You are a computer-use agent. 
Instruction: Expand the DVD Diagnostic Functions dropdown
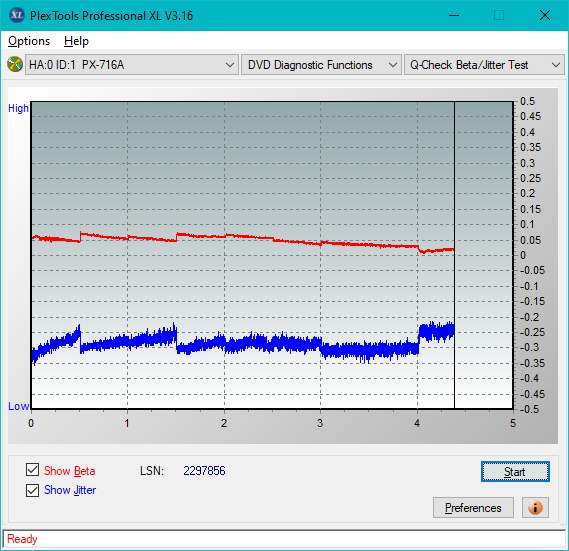point(321,65)
